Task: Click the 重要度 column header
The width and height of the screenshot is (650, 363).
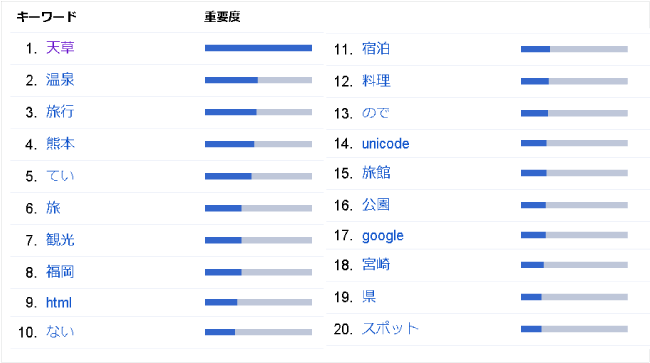Action: (222, 17)
